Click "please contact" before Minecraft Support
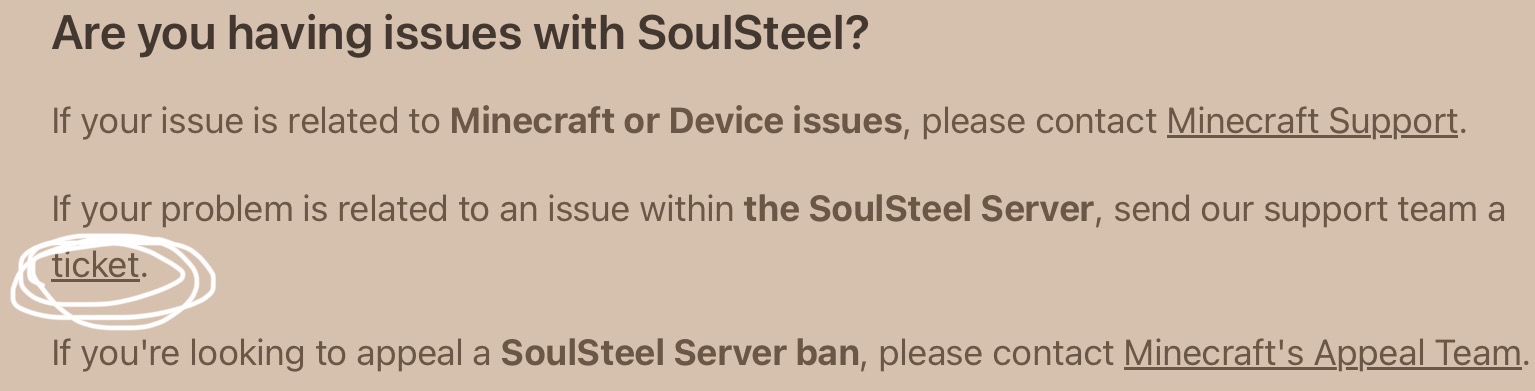This screenshot has width=1535, height=391. click(x=1039, y=122)
